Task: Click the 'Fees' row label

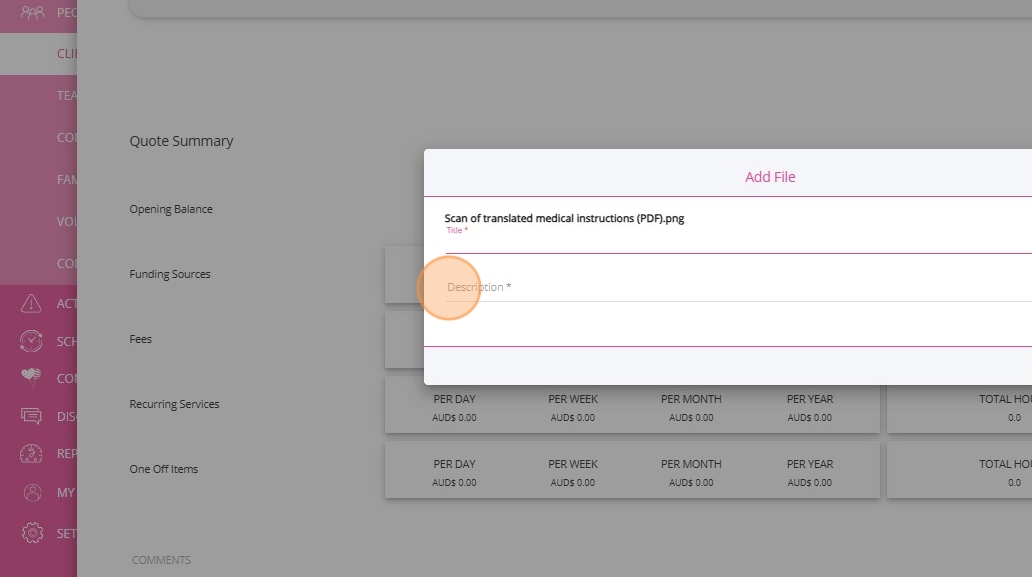Action: tap(140, 339)
